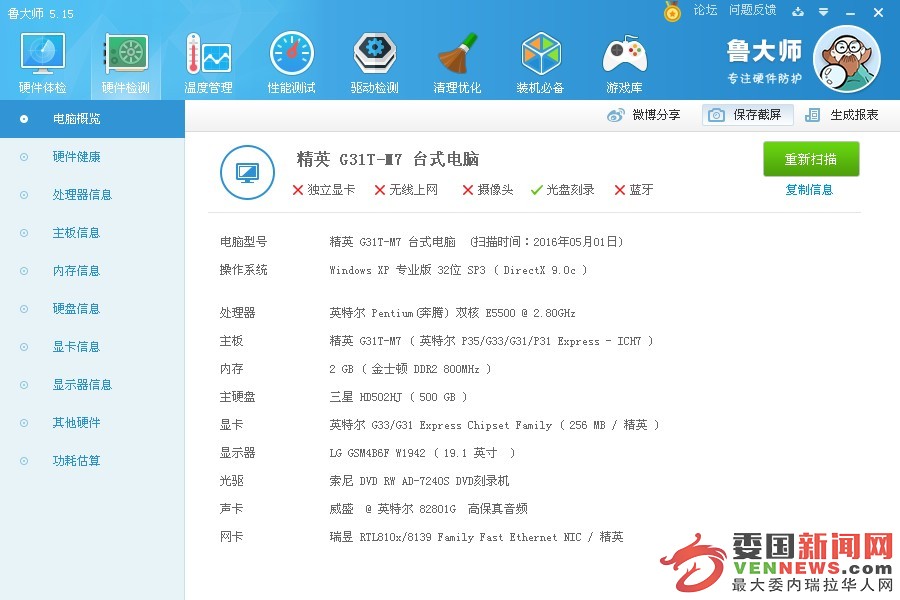Click monitor value LG GSM4B6F W1942
900x600 pixels.
tap(422, 453)
